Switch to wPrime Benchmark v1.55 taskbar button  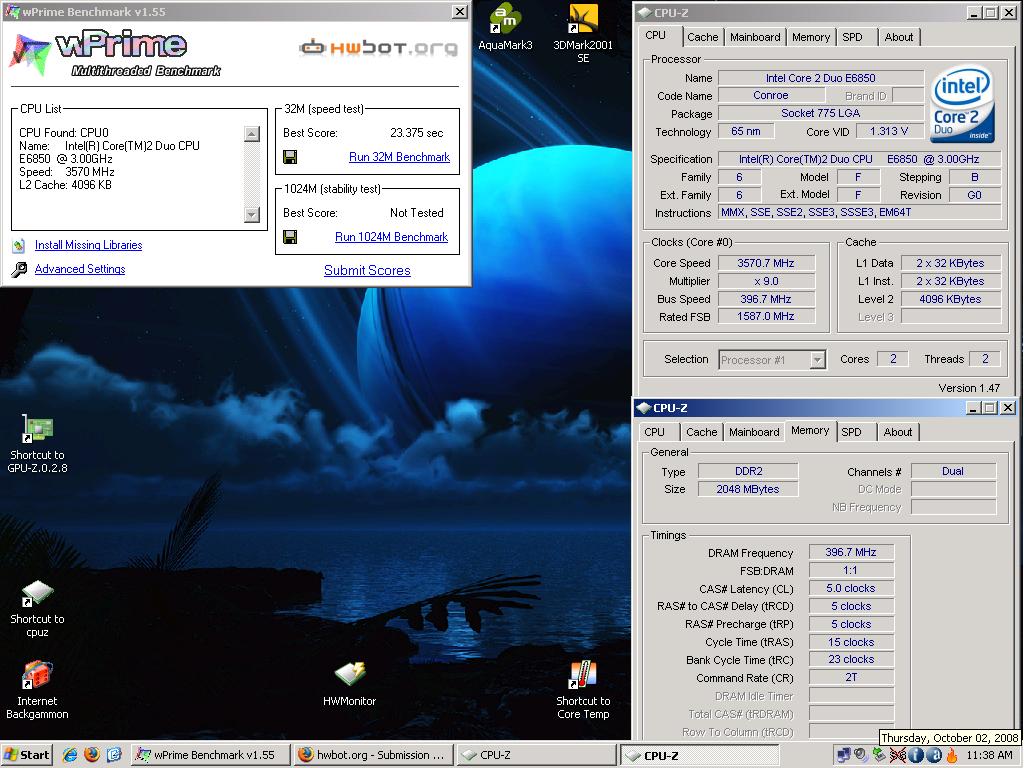click(x=210, y=755)
